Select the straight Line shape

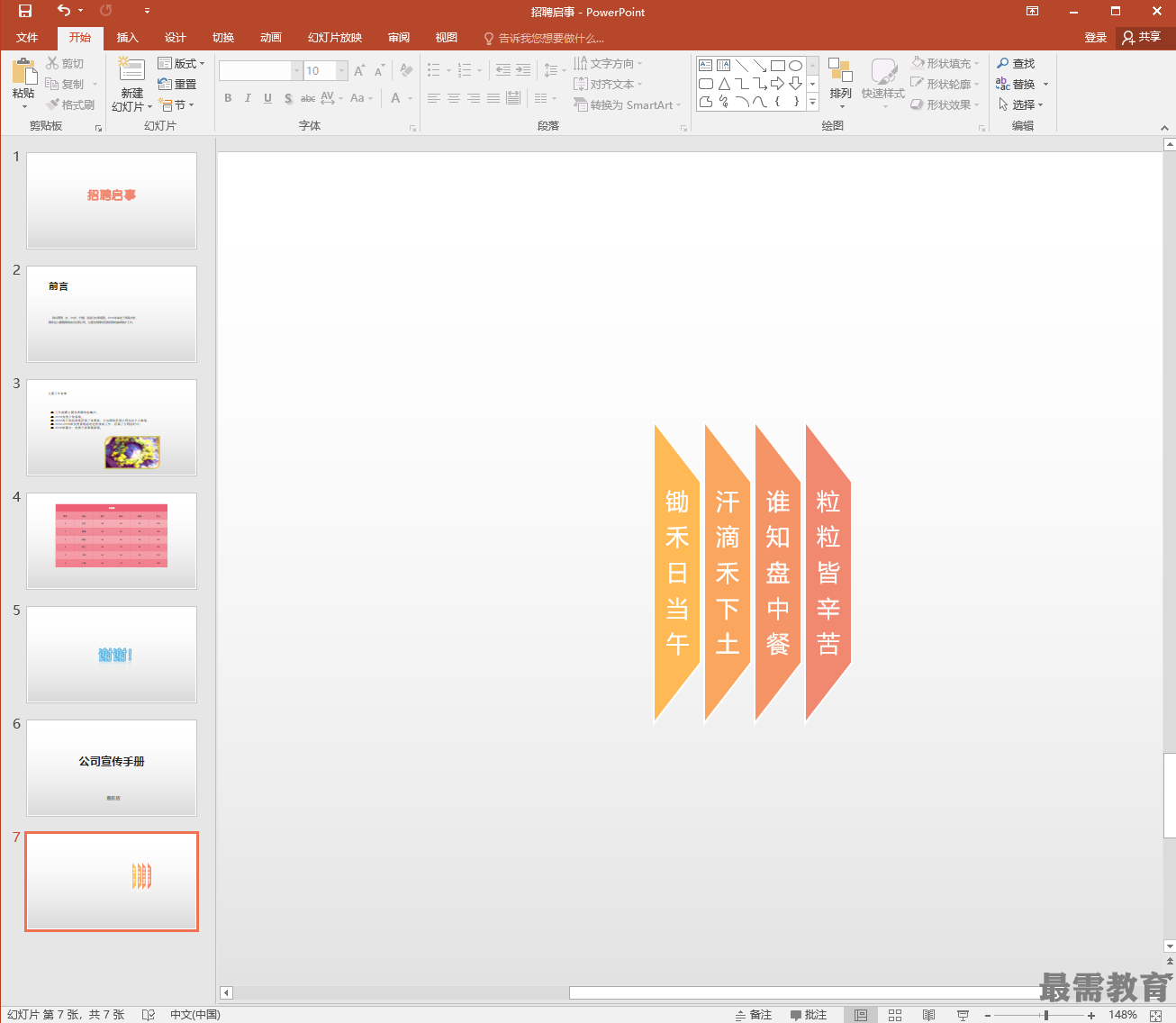[741, 66]
